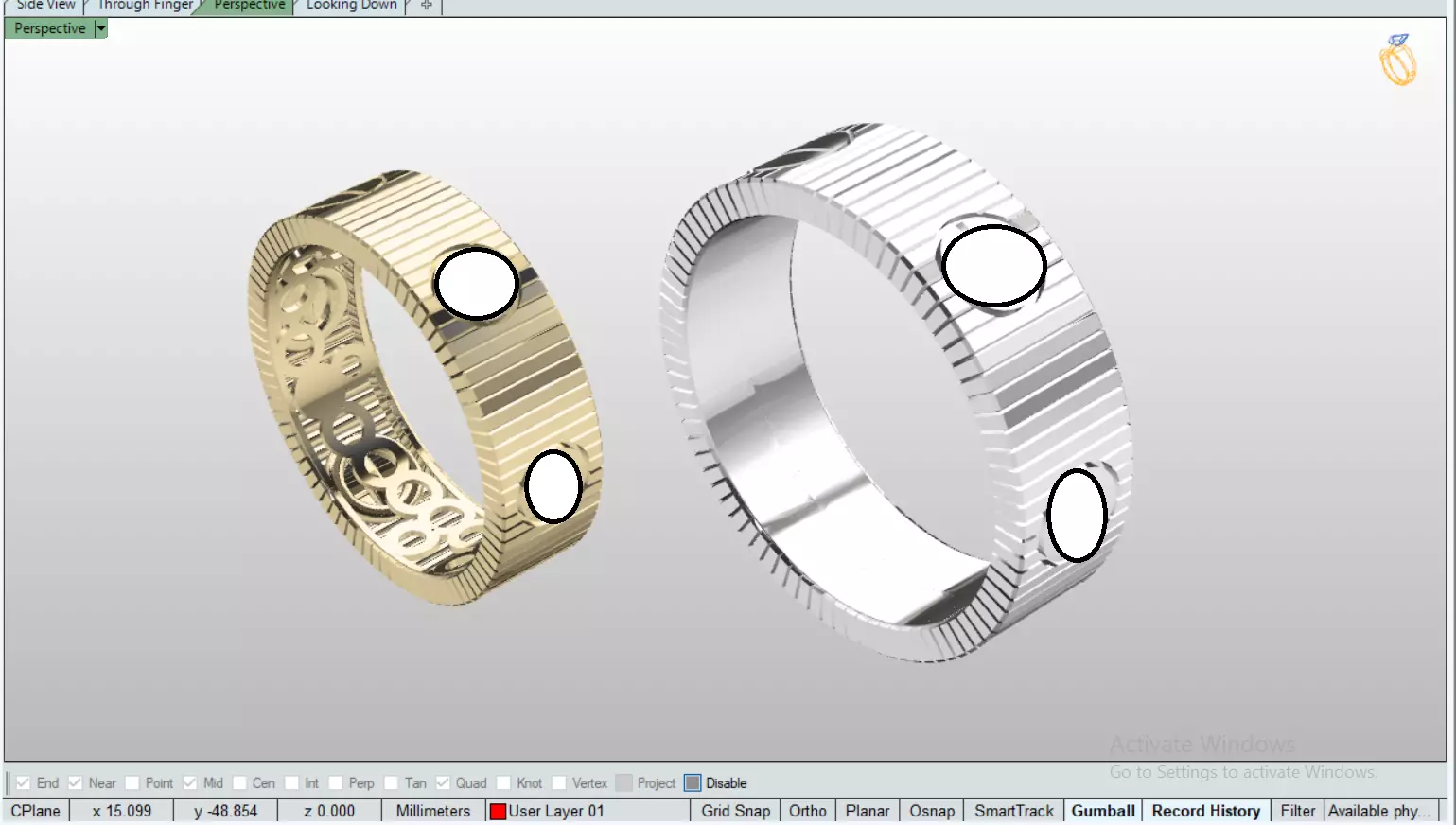Screen dimensions: 1456x825
Task: Toggle the Near osnap checkbox
Action: coord(76,783)
